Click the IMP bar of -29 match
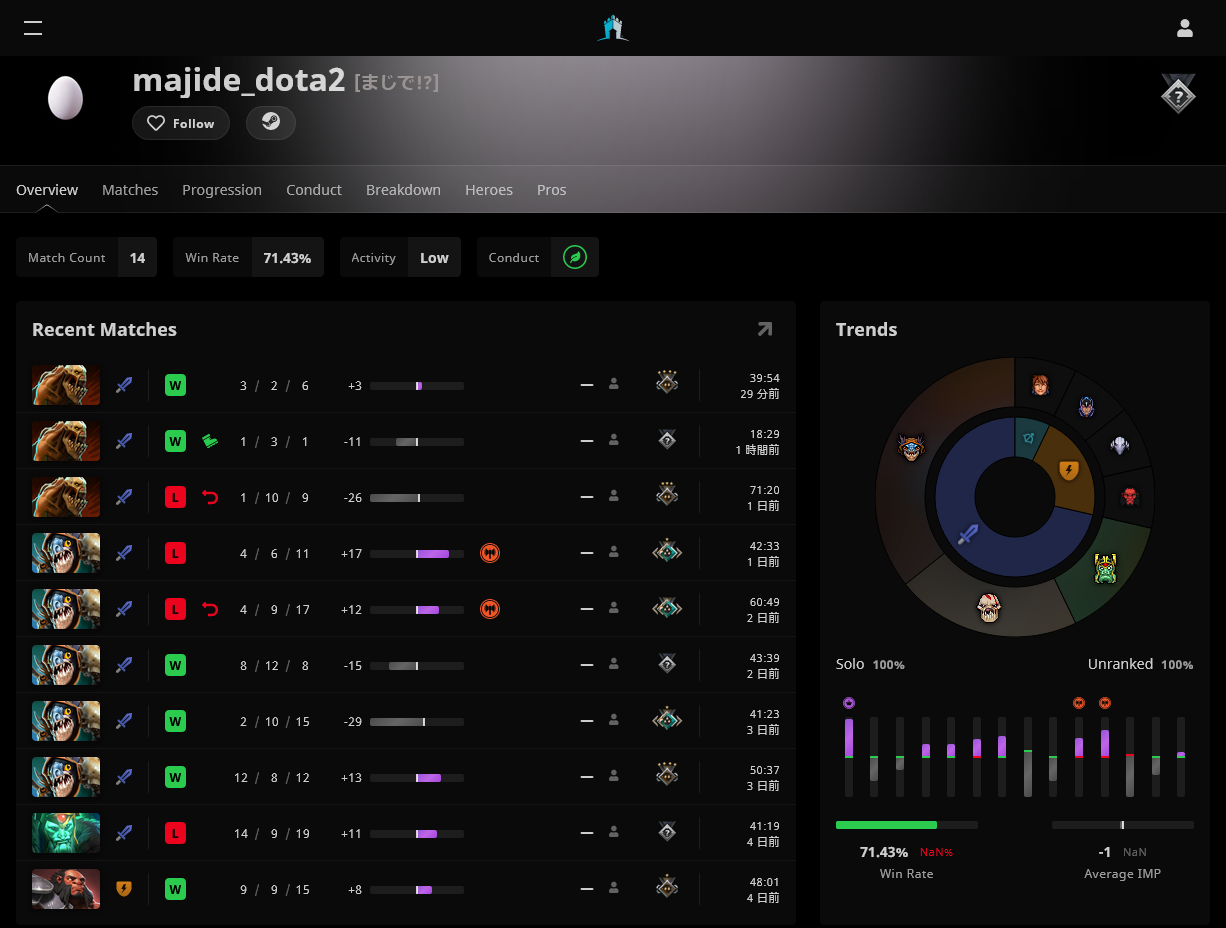This screenshot has width=1226, height=928. (x=417, y=721)
